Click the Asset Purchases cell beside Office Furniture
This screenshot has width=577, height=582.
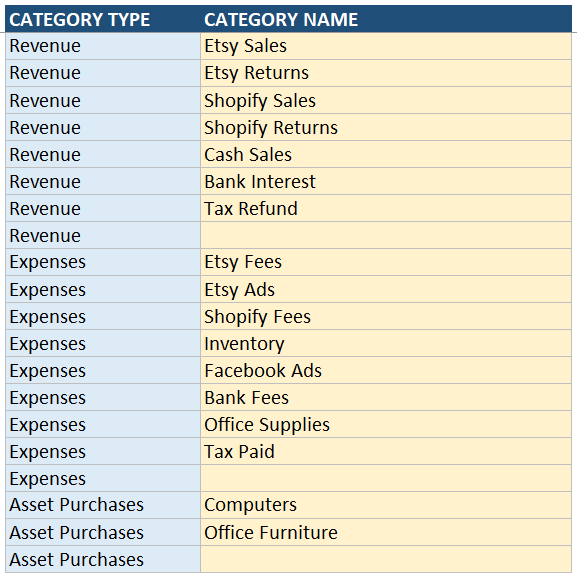point(103,532)
